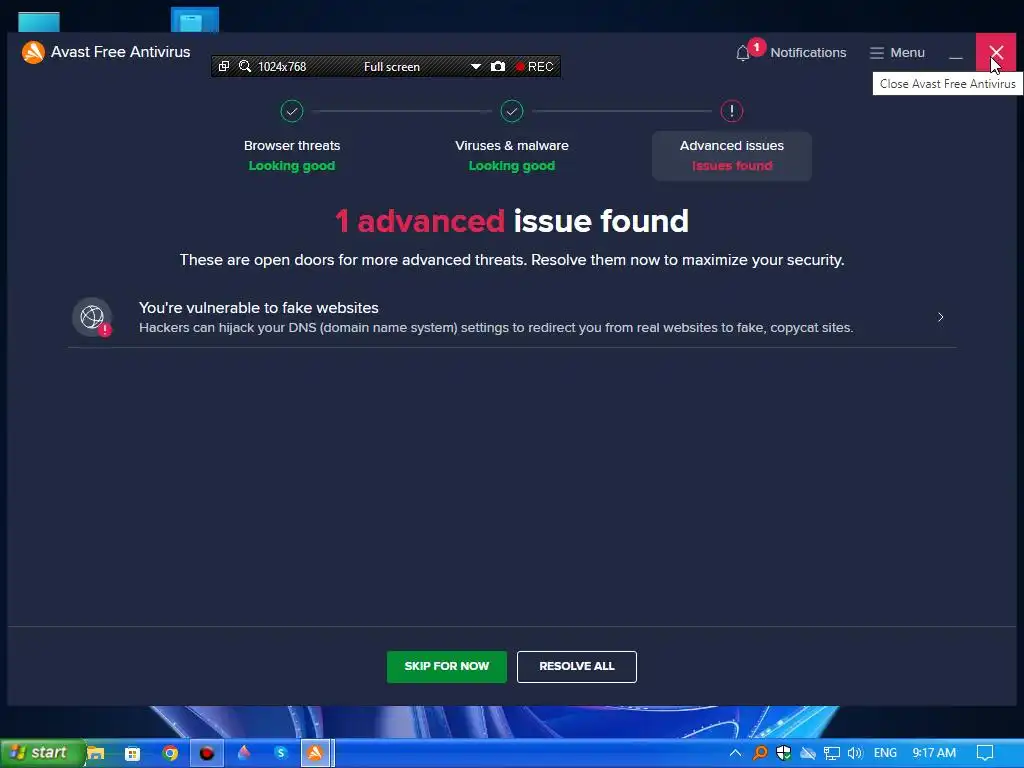
Task: Open the Menu label
Action: click(907, 53)
